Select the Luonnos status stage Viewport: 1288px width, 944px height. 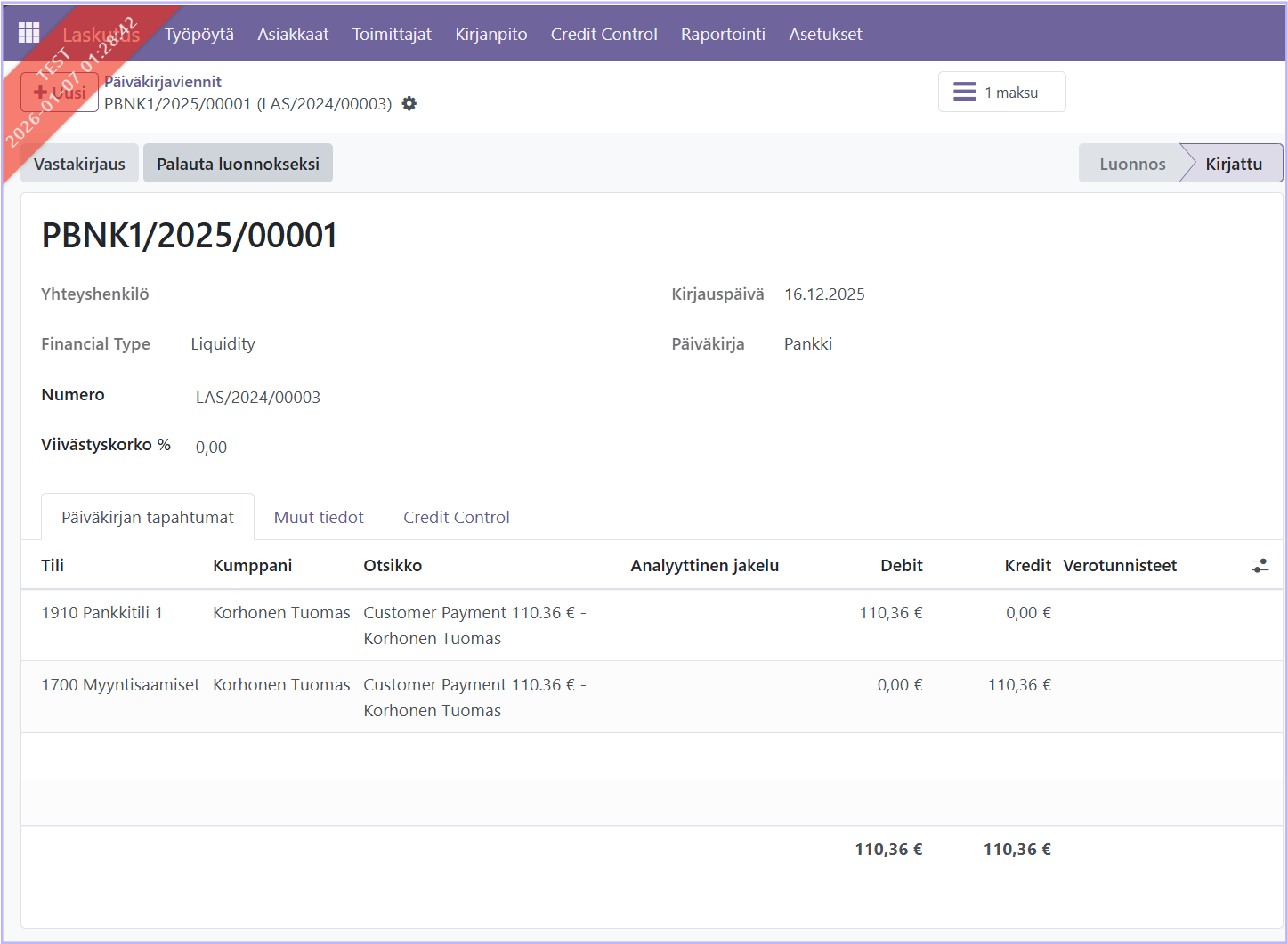point(1131,164)
